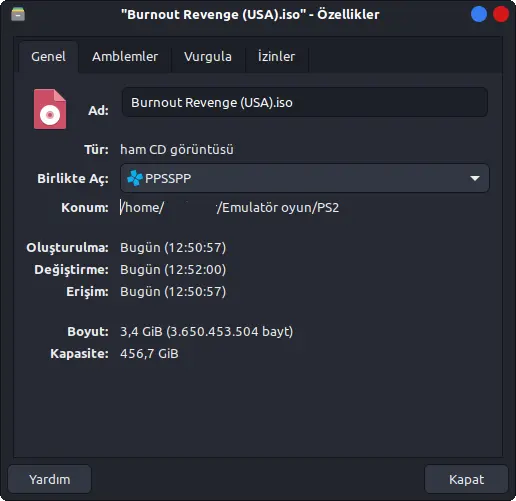Click the PPSSPP application icon in dropdown
This screenshot has width=516, height=501.
click(x=135, y=178)
